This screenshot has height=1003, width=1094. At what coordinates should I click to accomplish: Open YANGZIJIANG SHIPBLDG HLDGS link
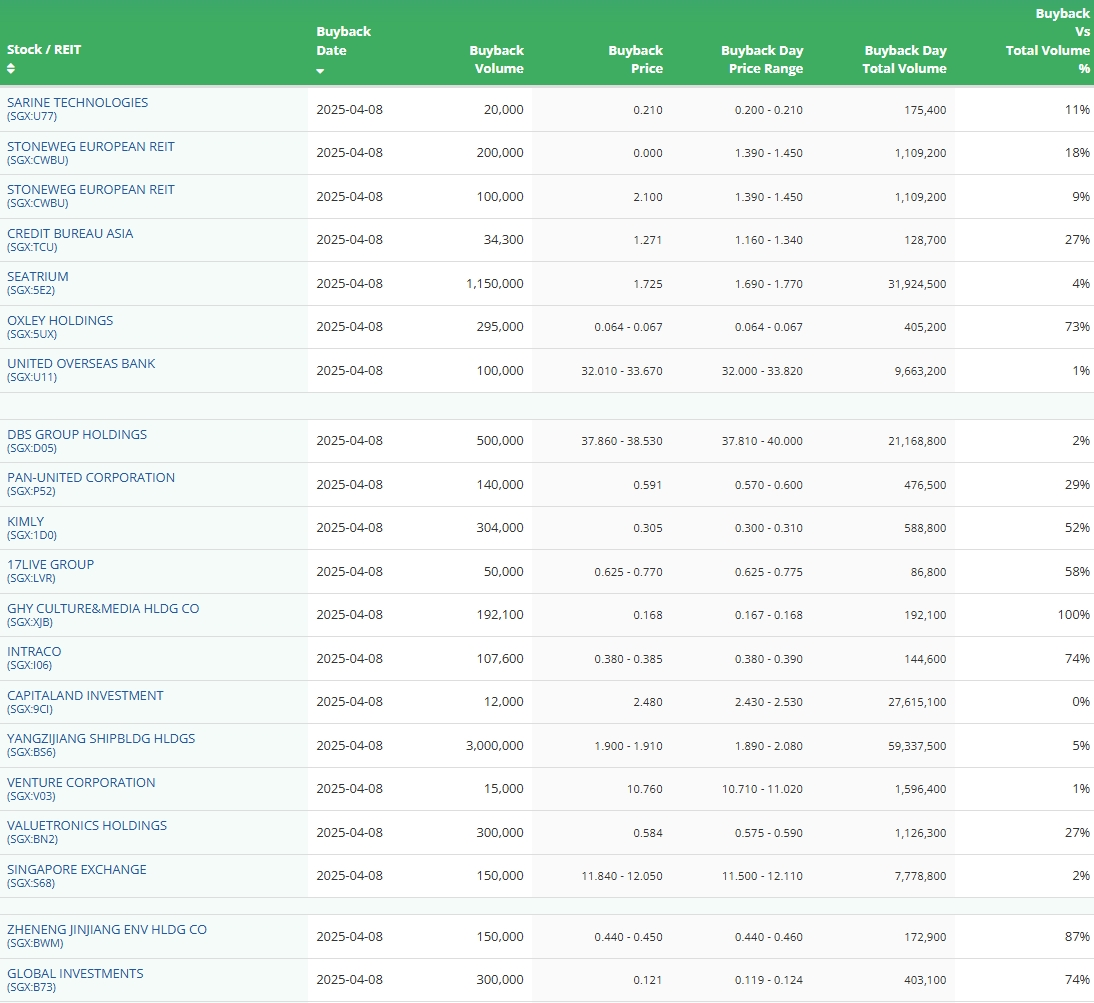point(101,739)
